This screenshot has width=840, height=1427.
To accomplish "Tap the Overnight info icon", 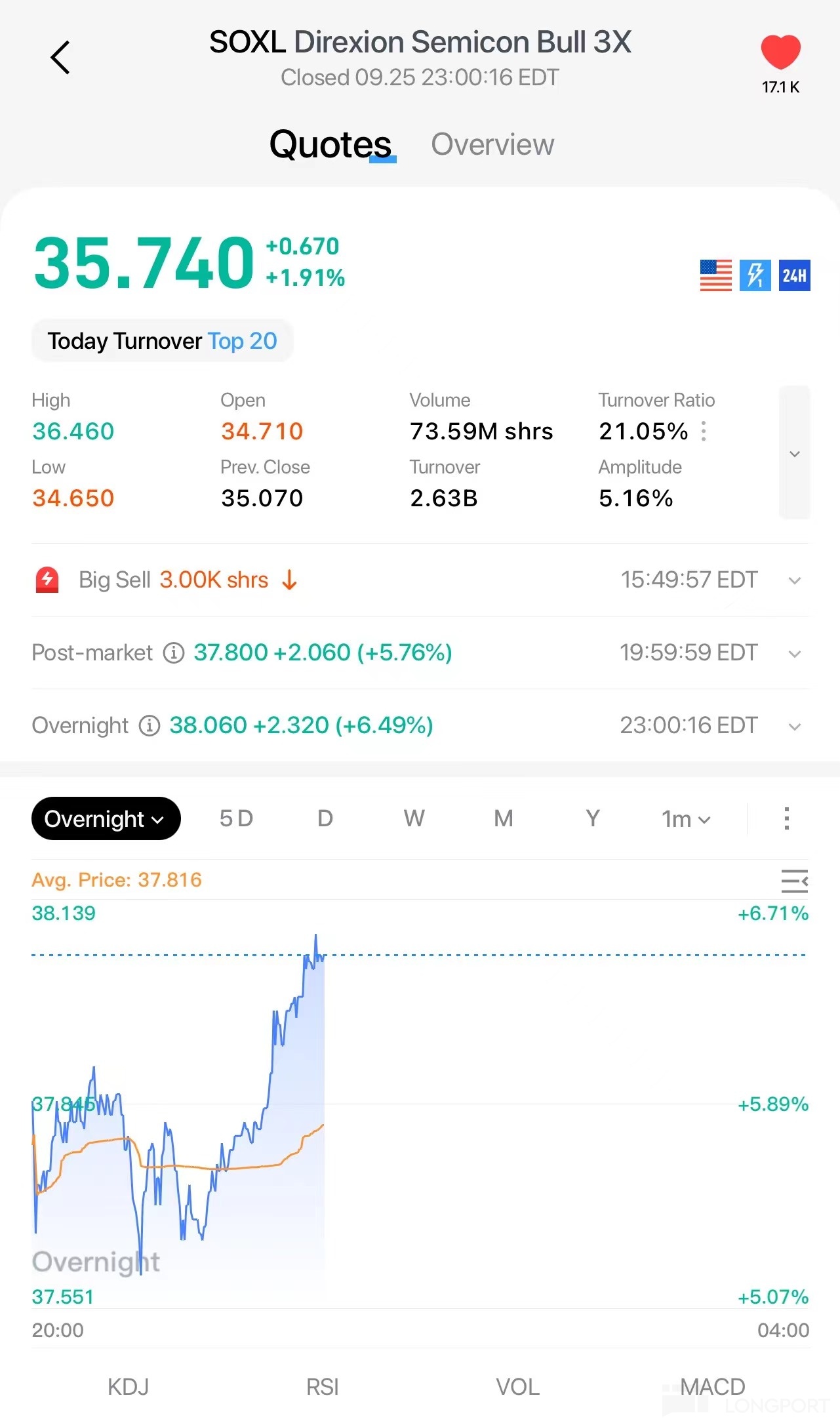I will pyautogui.click(x=150, y=726).
